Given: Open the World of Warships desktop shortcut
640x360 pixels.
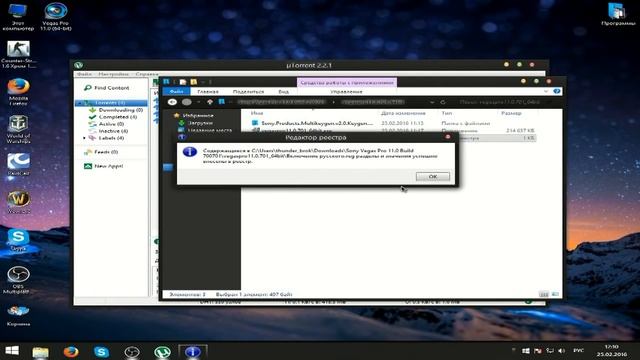Looking at the screenshot, I should (18, 129).
